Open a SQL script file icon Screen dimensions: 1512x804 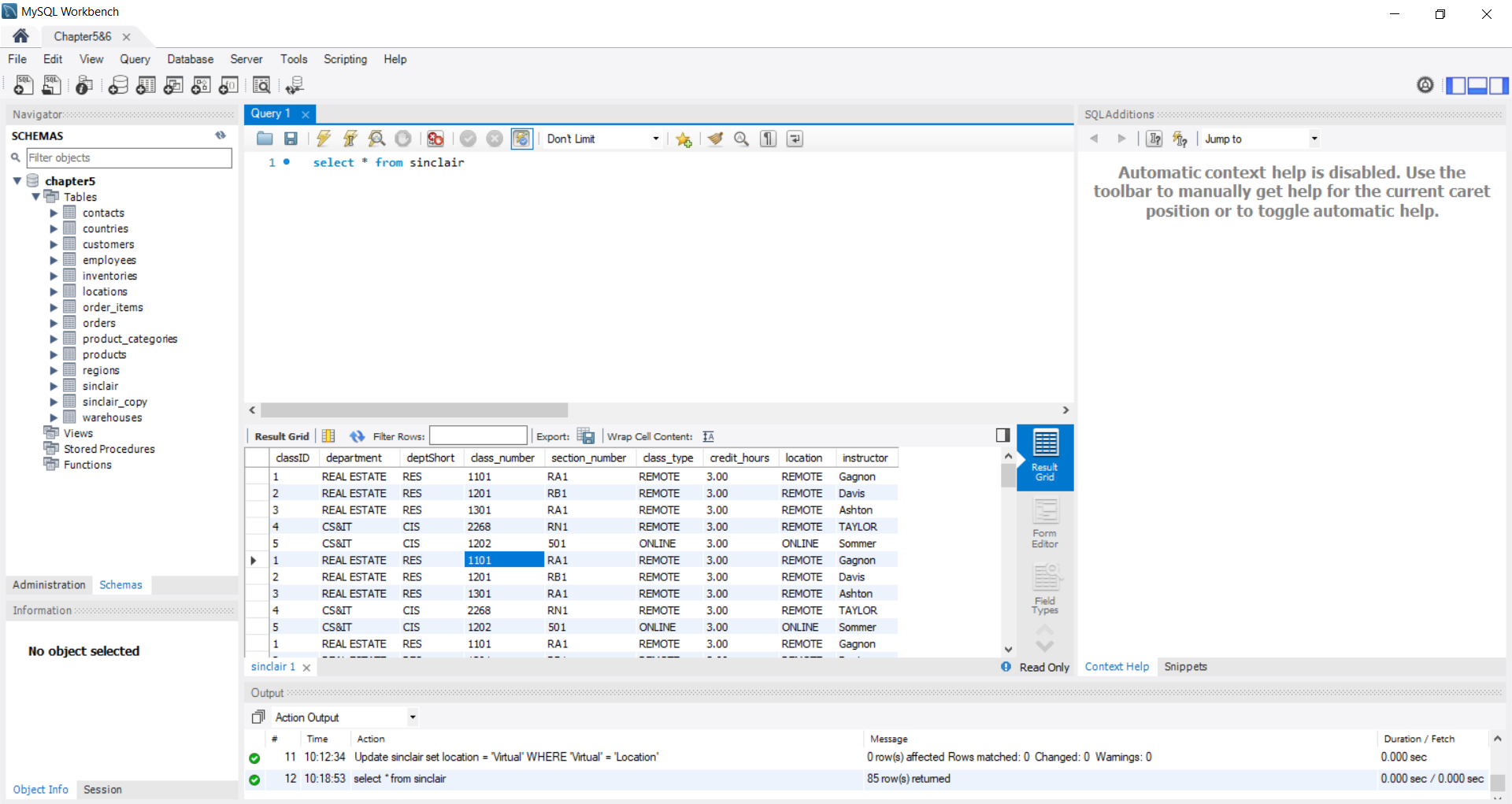coord(265,139)
